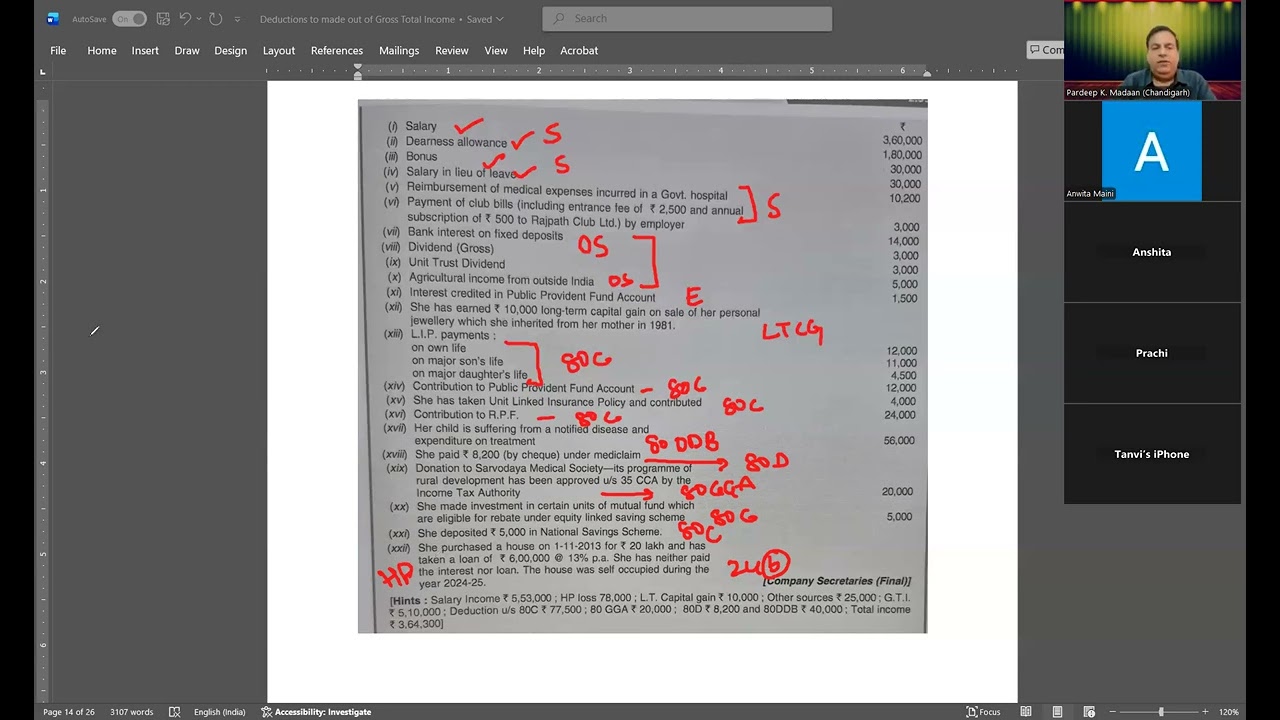Switch to Web Layout view icon
Viewport: 1280px width, 720px height.
(x=1089, y=712)
